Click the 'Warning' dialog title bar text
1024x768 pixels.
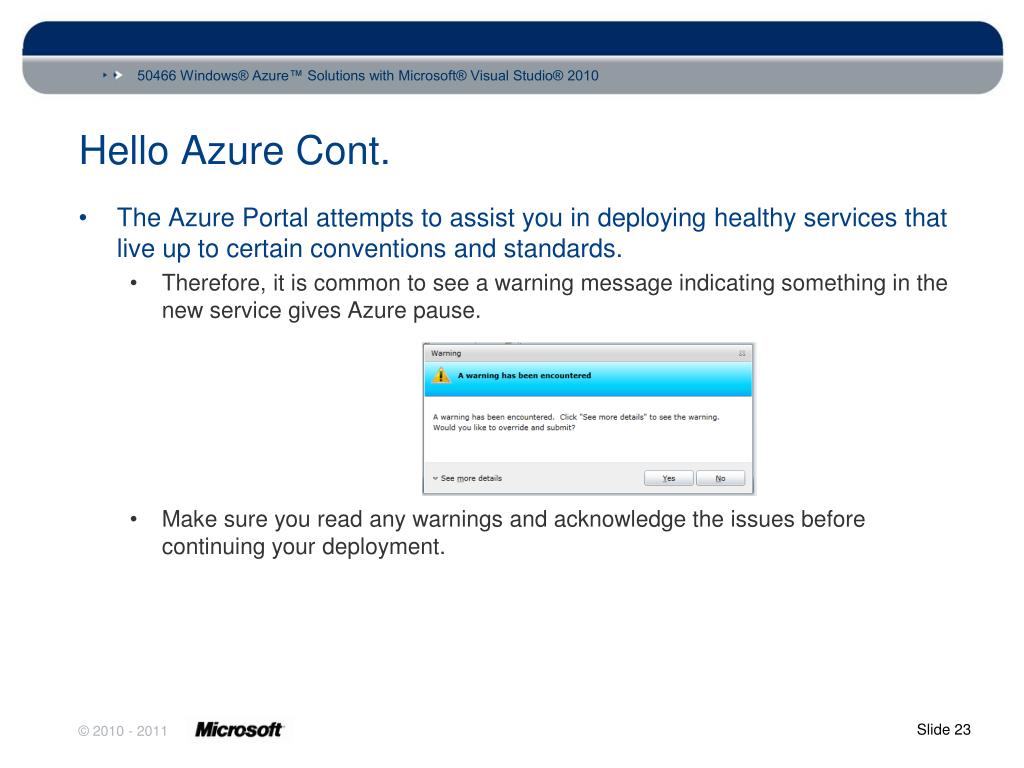[x=446, y=353]
